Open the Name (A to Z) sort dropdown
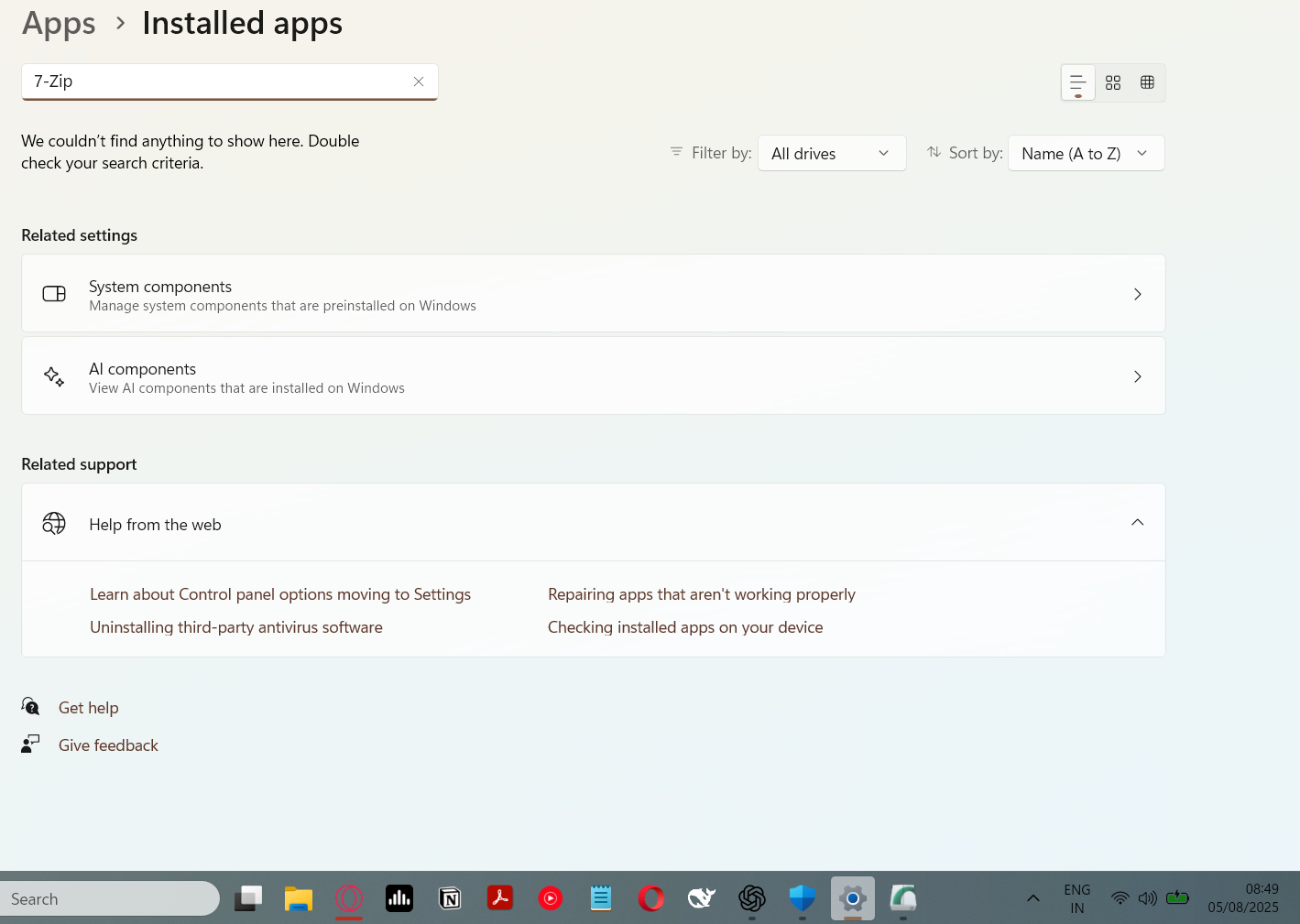This screenshot has width=1300, height=924. pyautogui.click(x=1087, y=153)
